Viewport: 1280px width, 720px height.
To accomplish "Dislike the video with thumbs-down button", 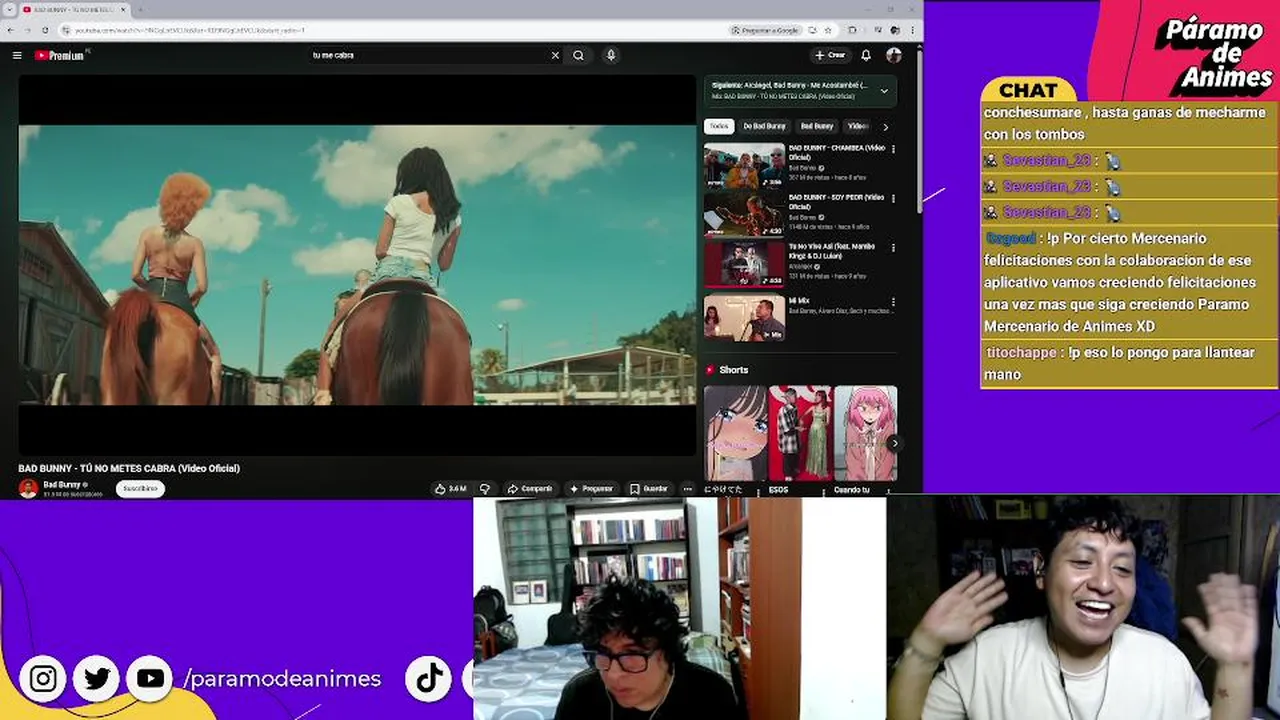I will (x=485, y=489).
